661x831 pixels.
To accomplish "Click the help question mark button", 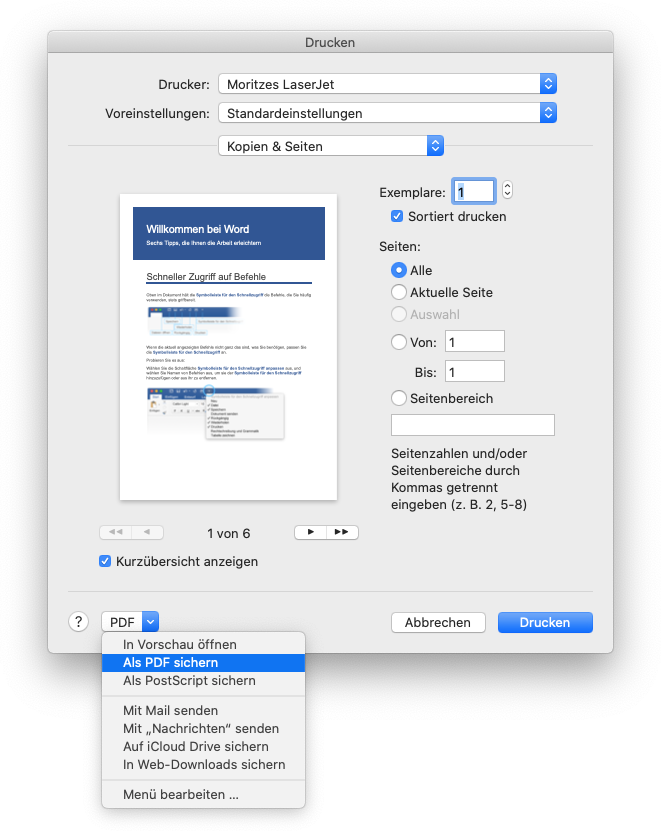I will [79, 622].
